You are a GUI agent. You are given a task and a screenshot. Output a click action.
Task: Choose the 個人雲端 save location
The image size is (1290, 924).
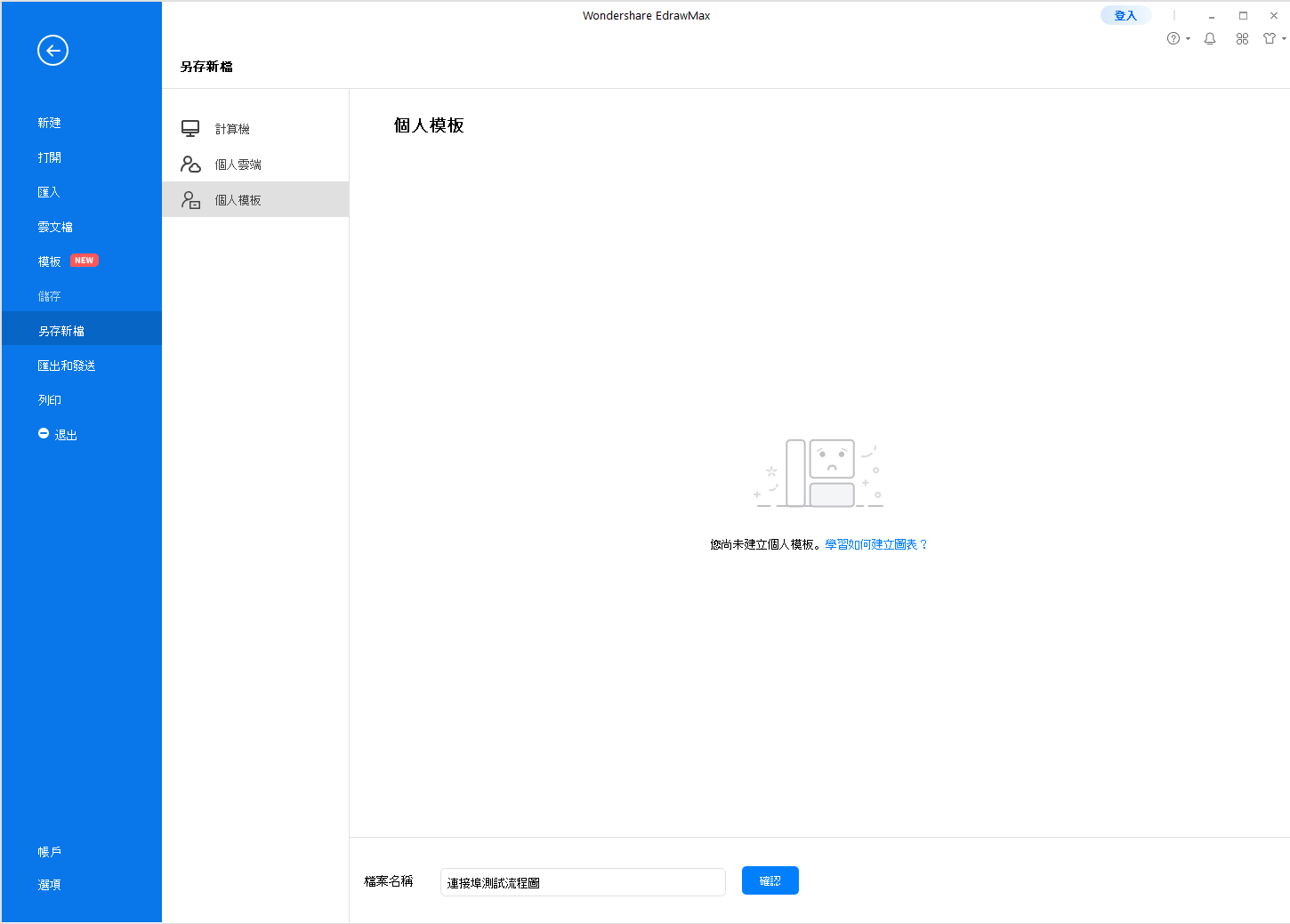(x=255, y=165)
